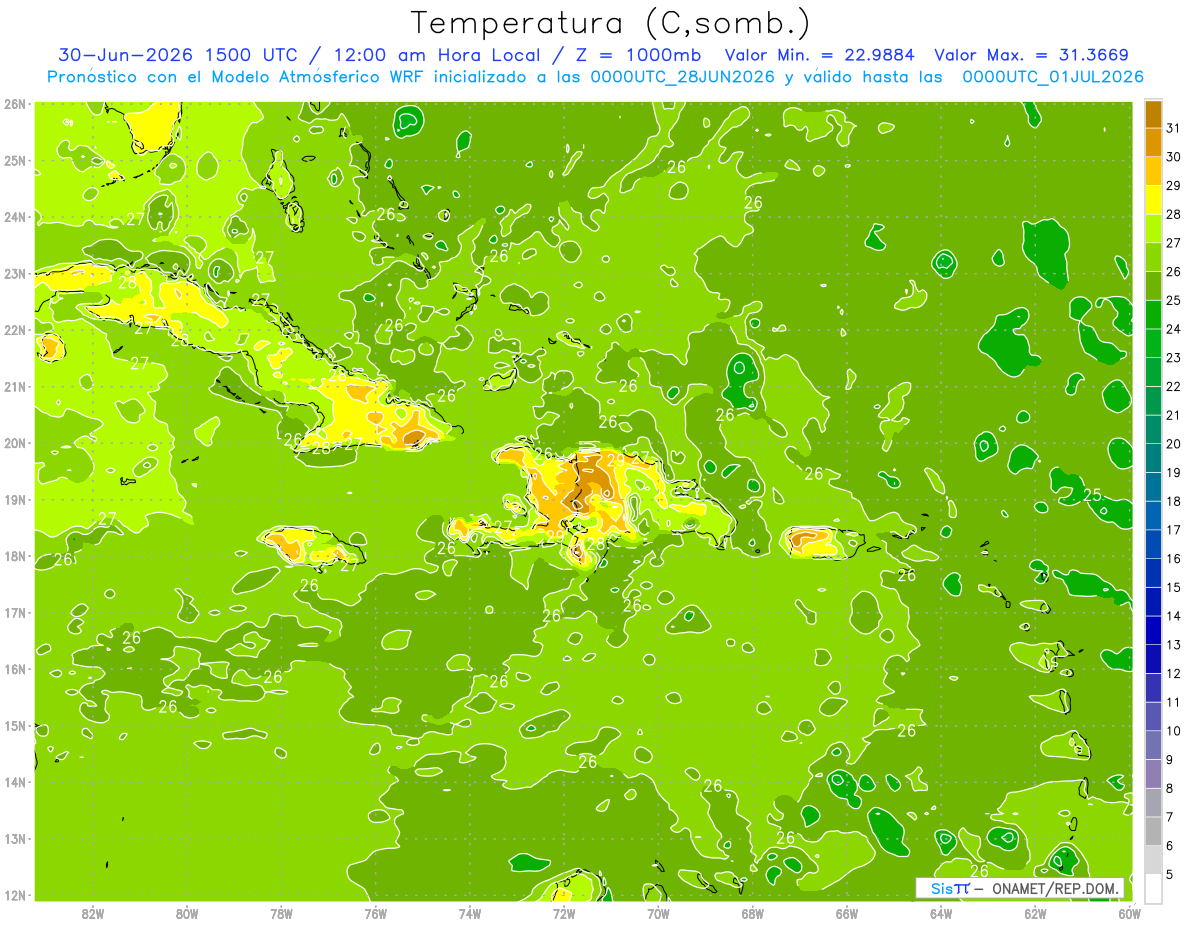
Task: Click the colorbar value label 17
Action: [1173, 530]
